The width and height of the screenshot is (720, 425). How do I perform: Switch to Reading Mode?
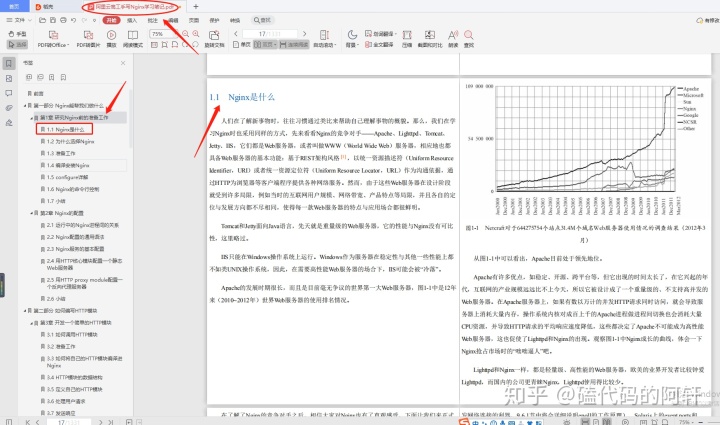tap(133, 39)
